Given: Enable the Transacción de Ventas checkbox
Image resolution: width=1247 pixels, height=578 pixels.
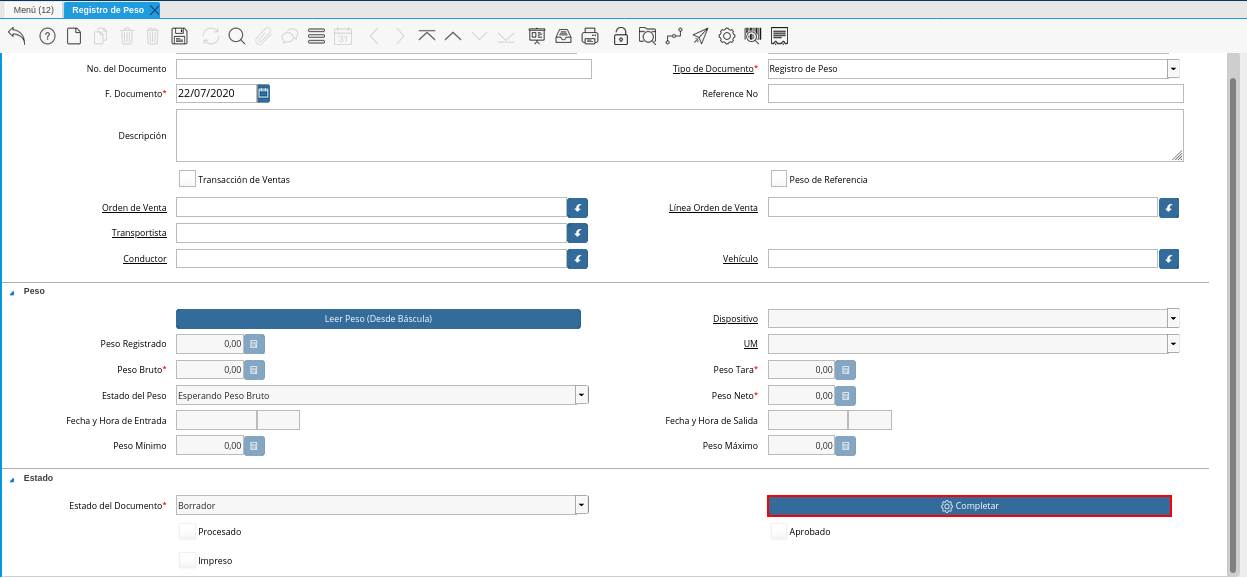Looking at the screenshot, I should tap(187, 179).
